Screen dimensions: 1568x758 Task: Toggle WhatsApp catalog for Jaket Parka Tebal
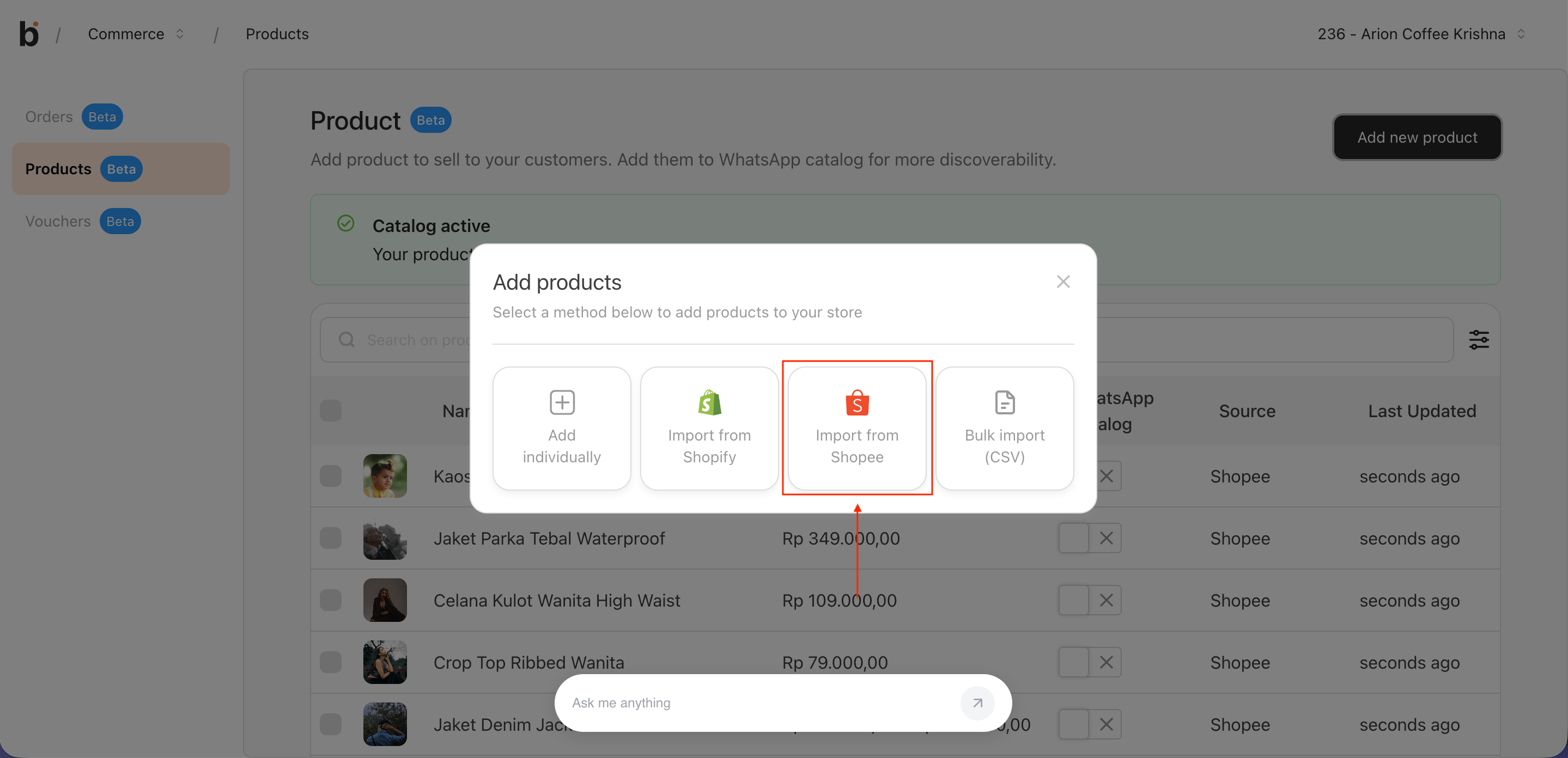click(x=1090, y=538)
